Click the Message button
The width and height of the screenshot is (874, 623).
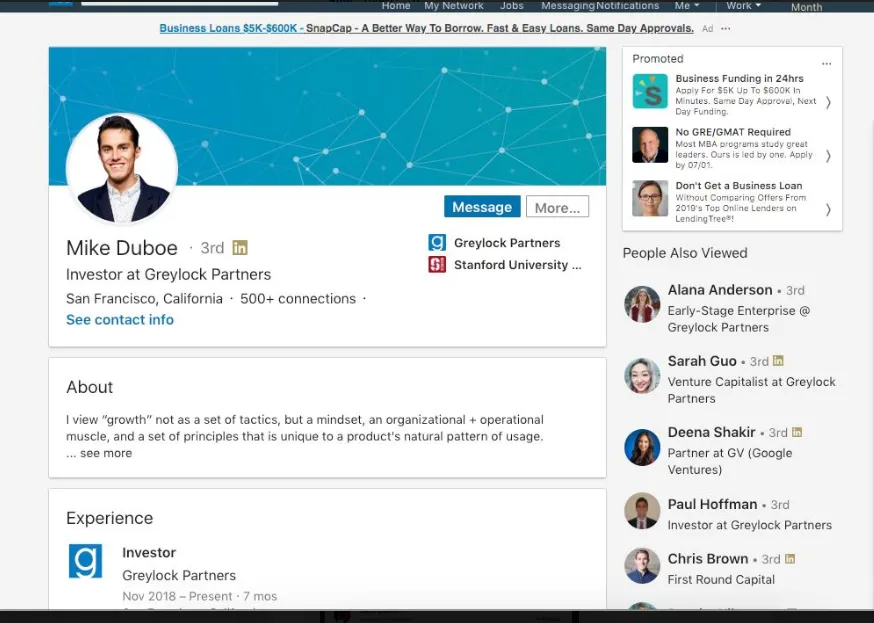tap(482, 207)
